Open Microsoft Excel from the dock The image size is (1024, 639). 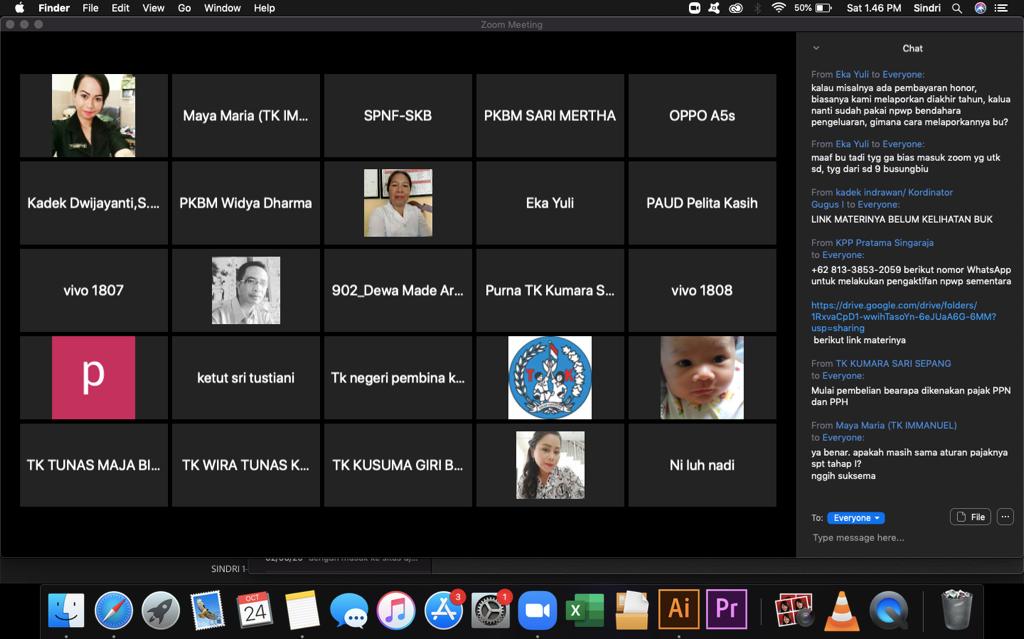coord(584,609)
